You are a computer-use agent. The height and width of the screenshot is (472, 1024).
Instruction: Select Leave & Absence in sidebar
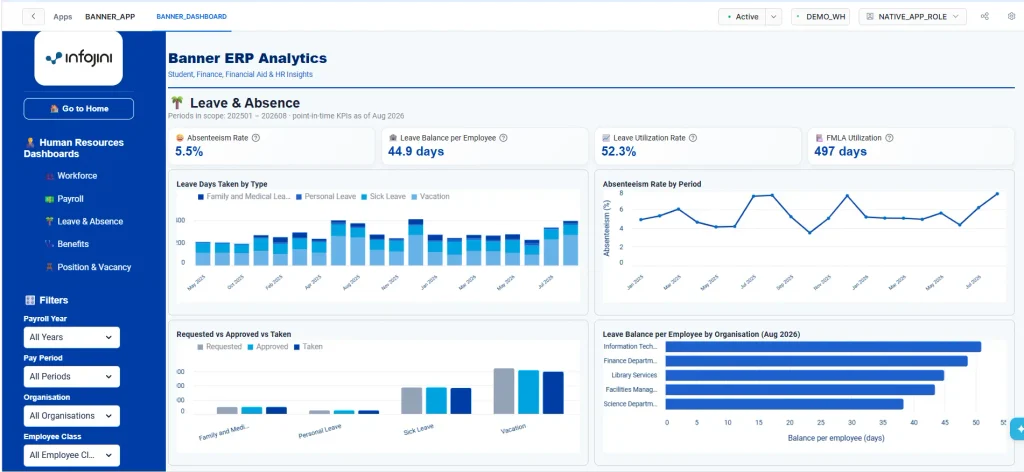(90, 221)
